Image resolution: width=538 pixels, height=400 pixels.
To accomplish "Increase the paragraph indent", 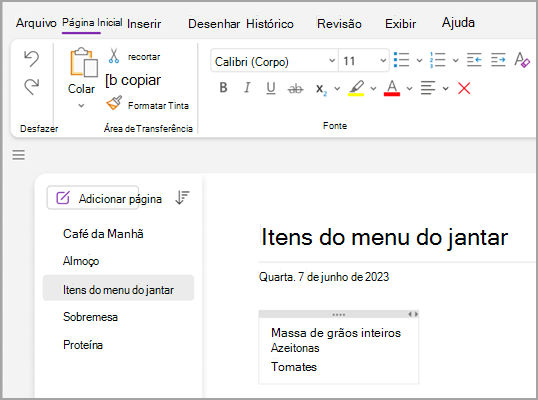I will pos(498,60).
